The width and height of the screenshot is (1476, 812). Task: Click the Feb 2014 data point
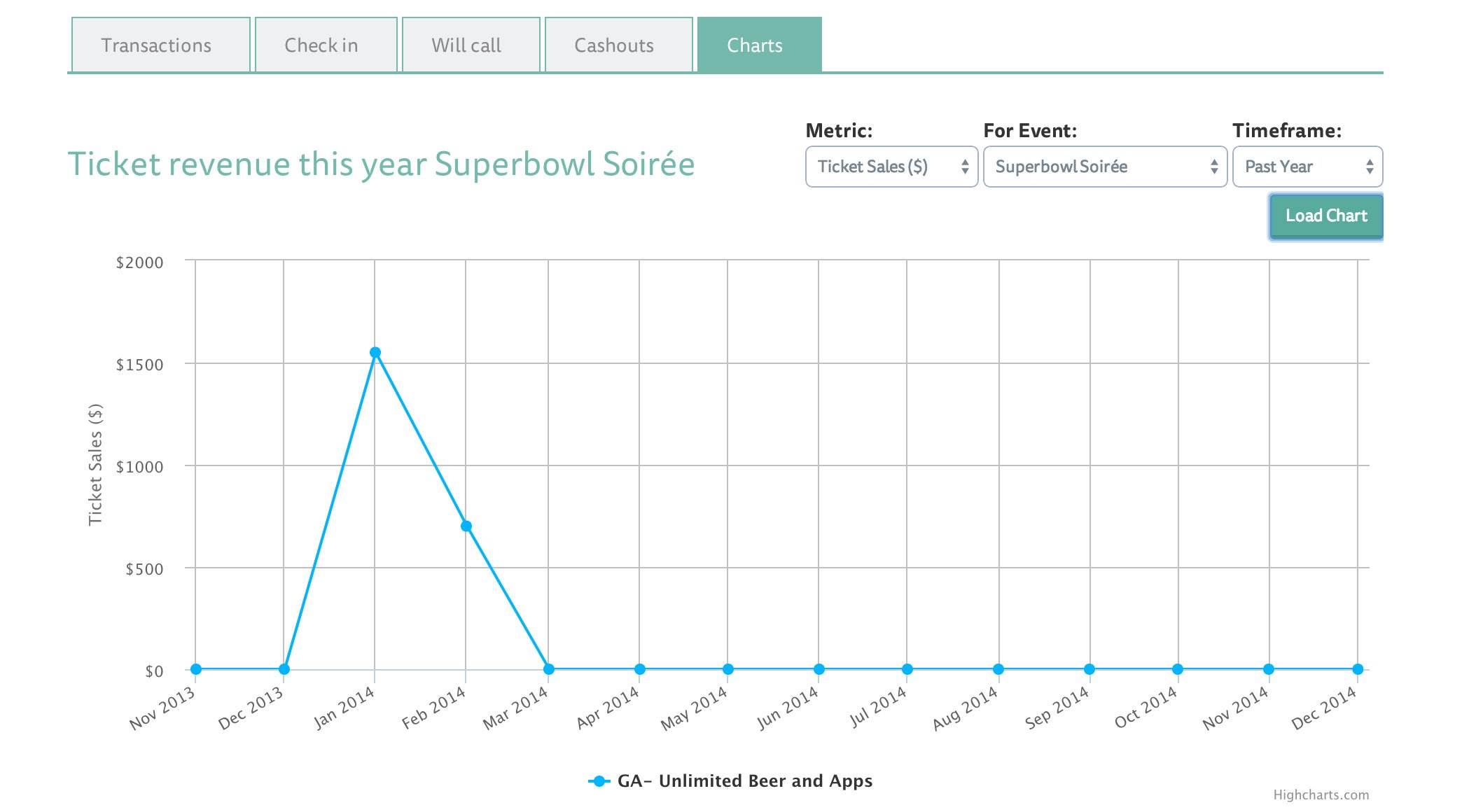[x=466, y=526]
